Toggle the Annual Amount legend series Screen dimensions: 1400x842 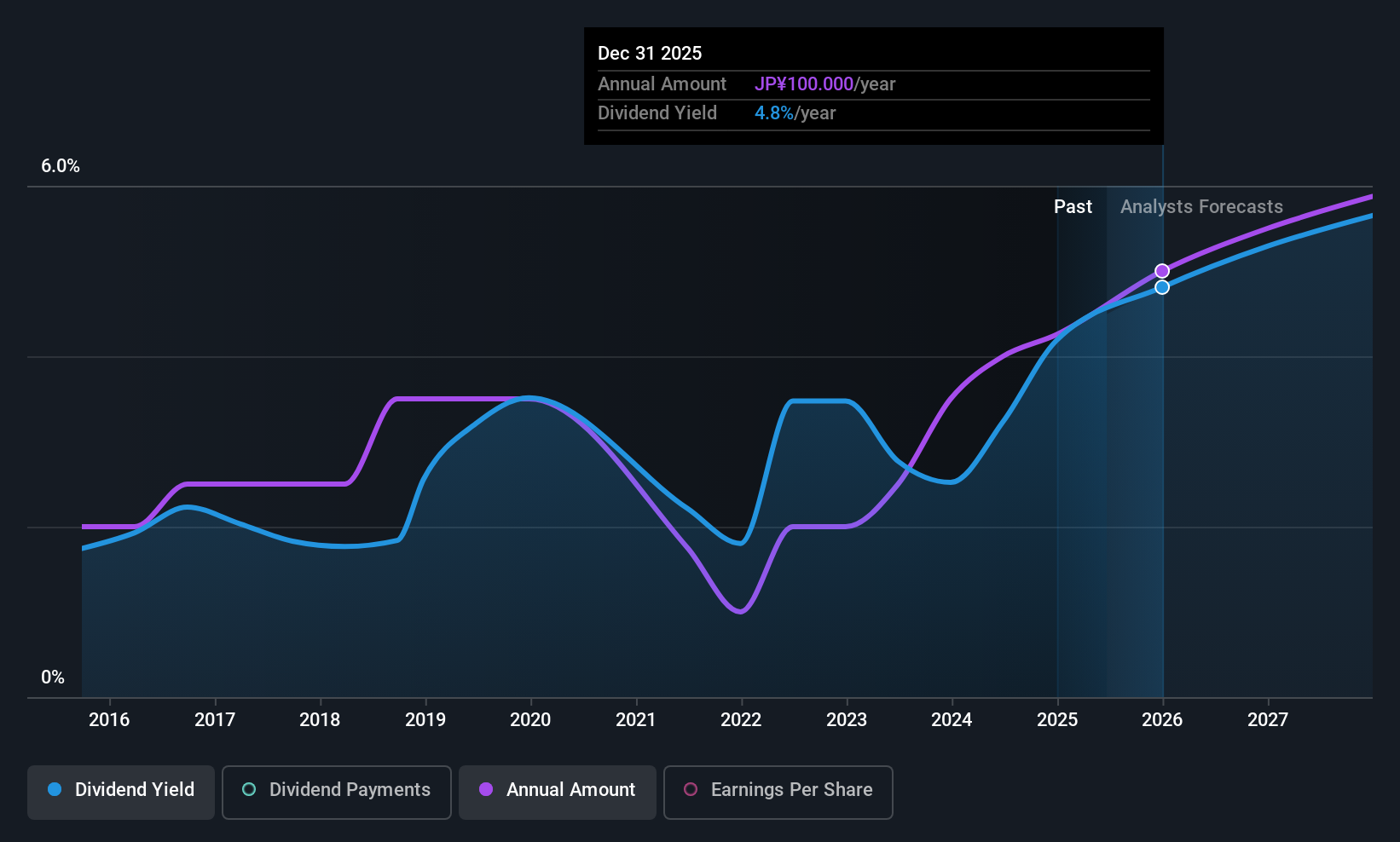pos(558,793)
